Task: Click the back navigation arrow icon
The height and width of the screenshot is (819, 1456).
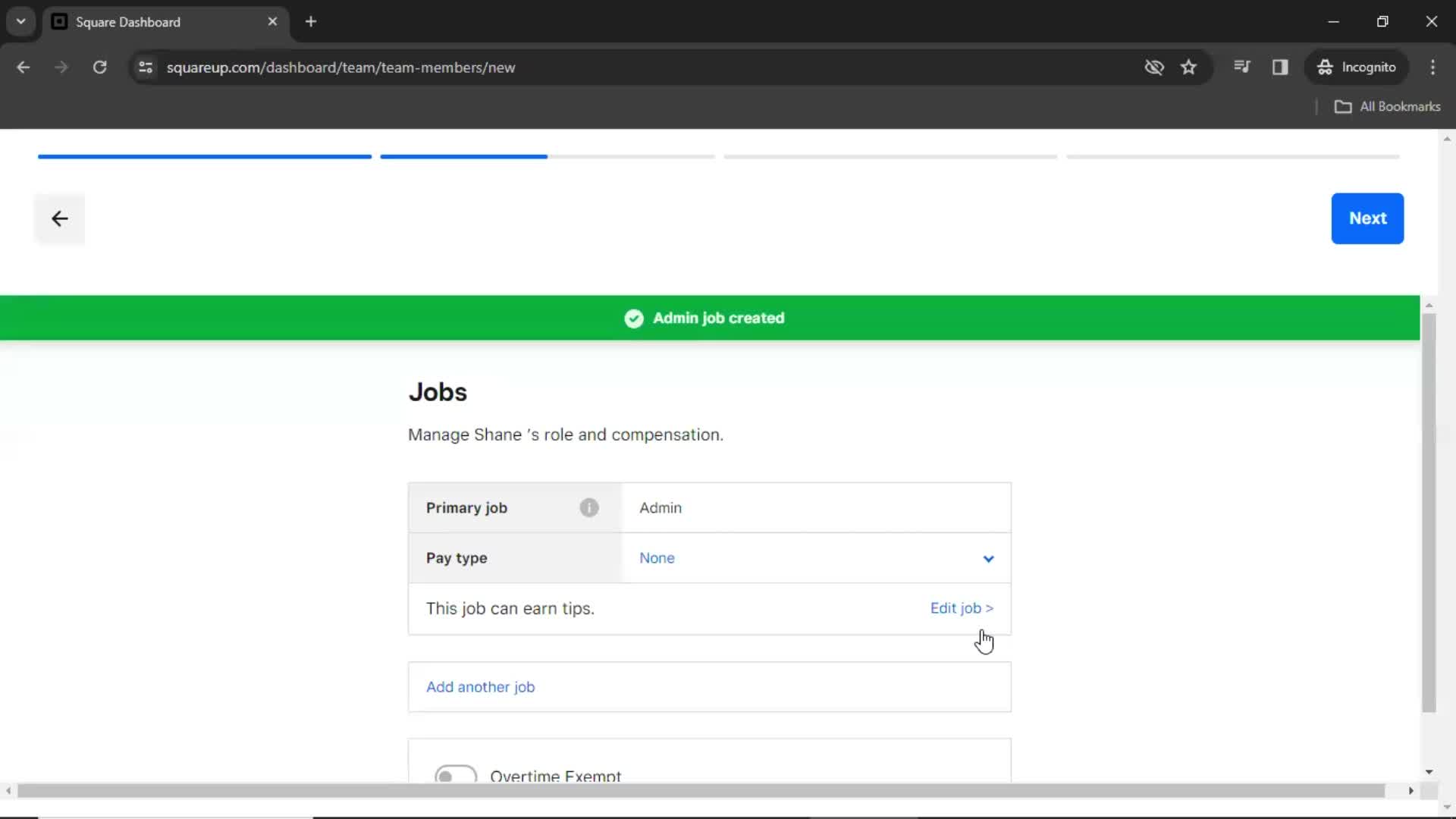Action: coord(59,218)
